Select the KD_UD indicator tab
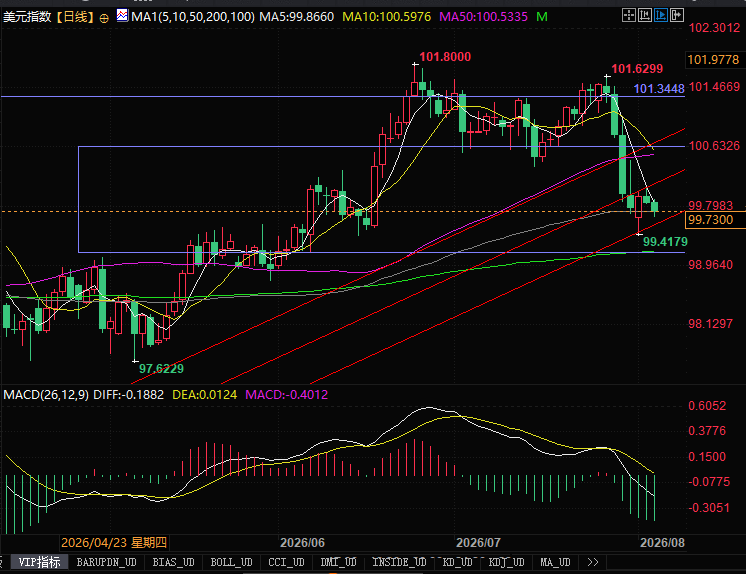 coord(457,562)
